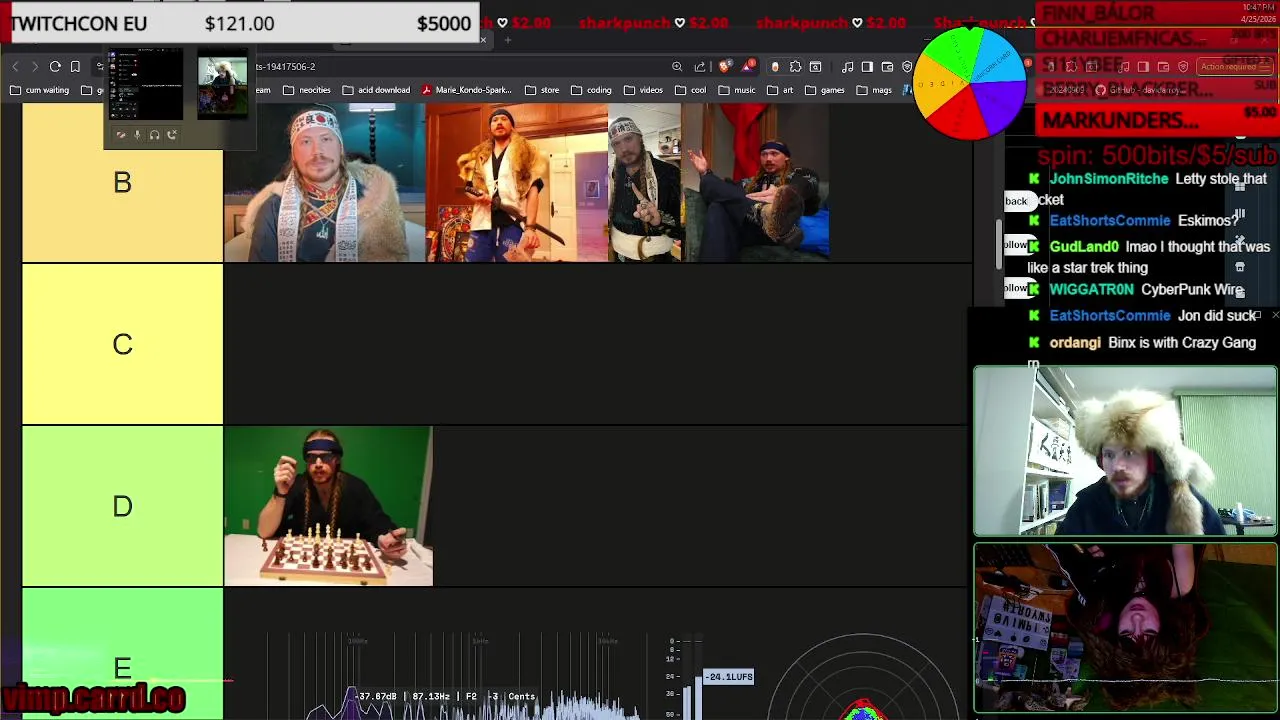Screen dimensions: 1280x720
Task: Open the 'mags' bookmark folder
Action: [x=873, y=90]
